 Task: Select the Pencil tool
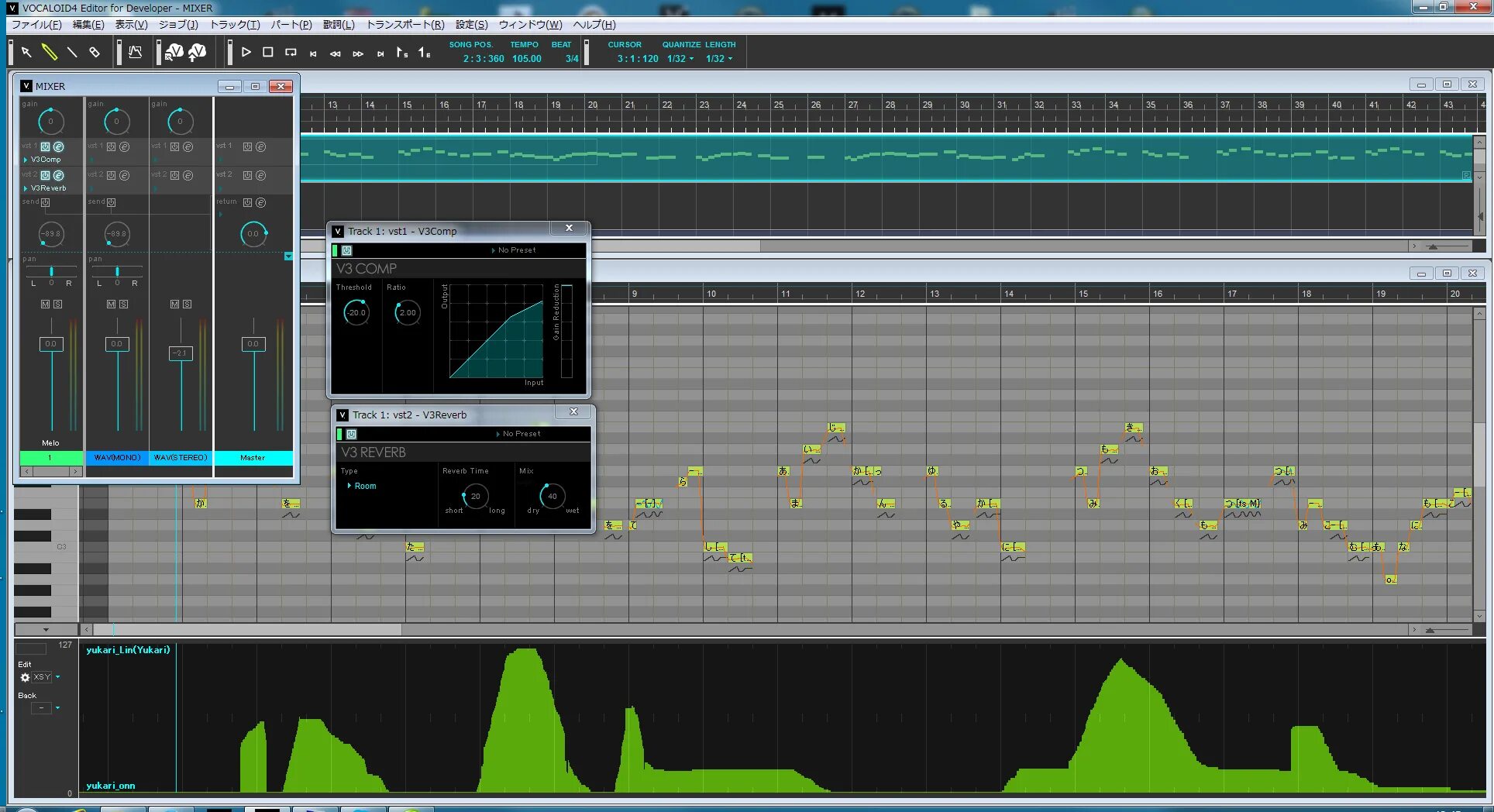(x=51, y=52)
